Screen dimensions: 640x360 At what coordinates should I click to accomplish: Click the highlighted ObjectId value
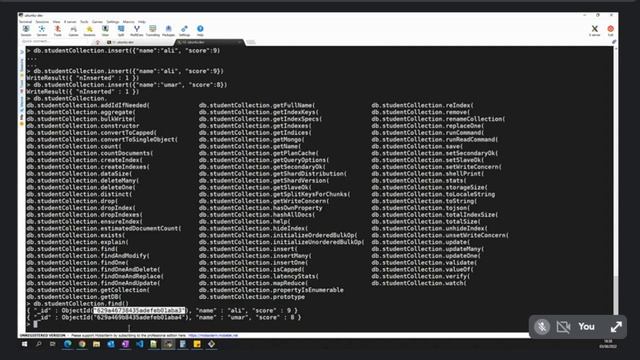(x=139, y=311)
